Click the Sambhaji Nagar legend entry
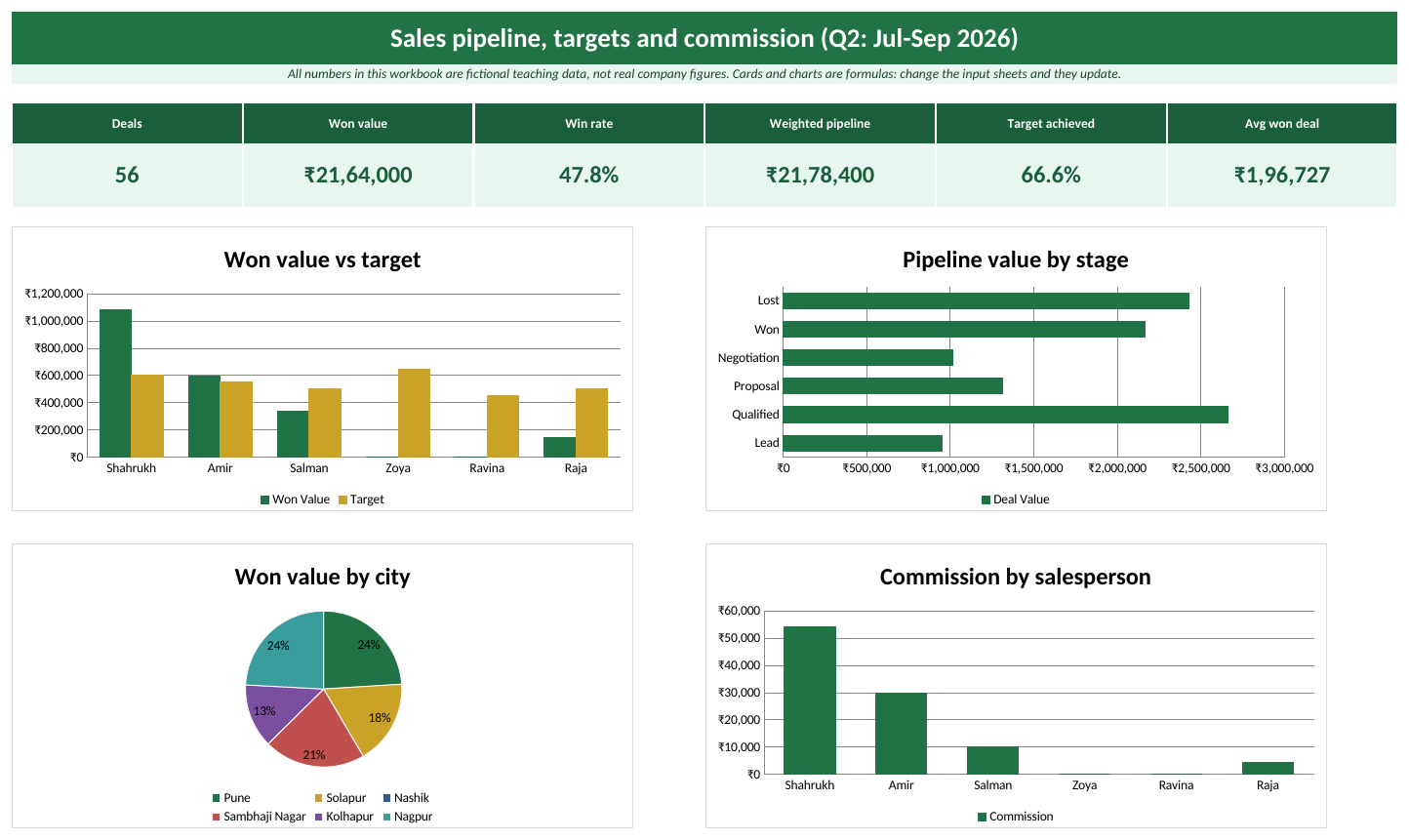 click(x=259, y=817)
